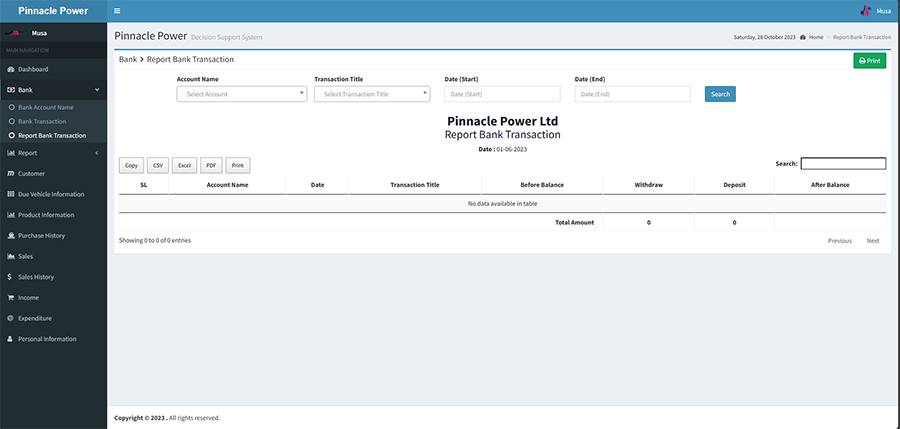Expand the Report submenu arrow
The height and width of the screenshot is (429, 900).
(x=97, y=153)
